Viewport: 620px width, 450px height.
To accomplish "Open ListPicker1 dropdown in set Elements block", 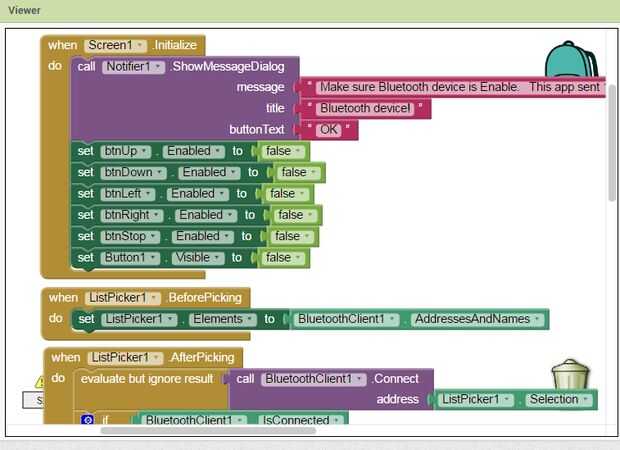I will (x=140, y=319).
